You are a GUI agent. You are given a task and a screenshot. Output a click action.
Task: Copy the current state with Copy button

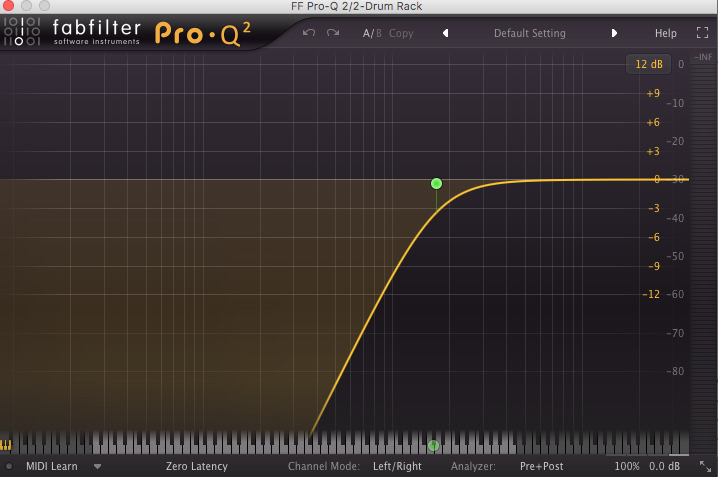(x=401, y=33)
